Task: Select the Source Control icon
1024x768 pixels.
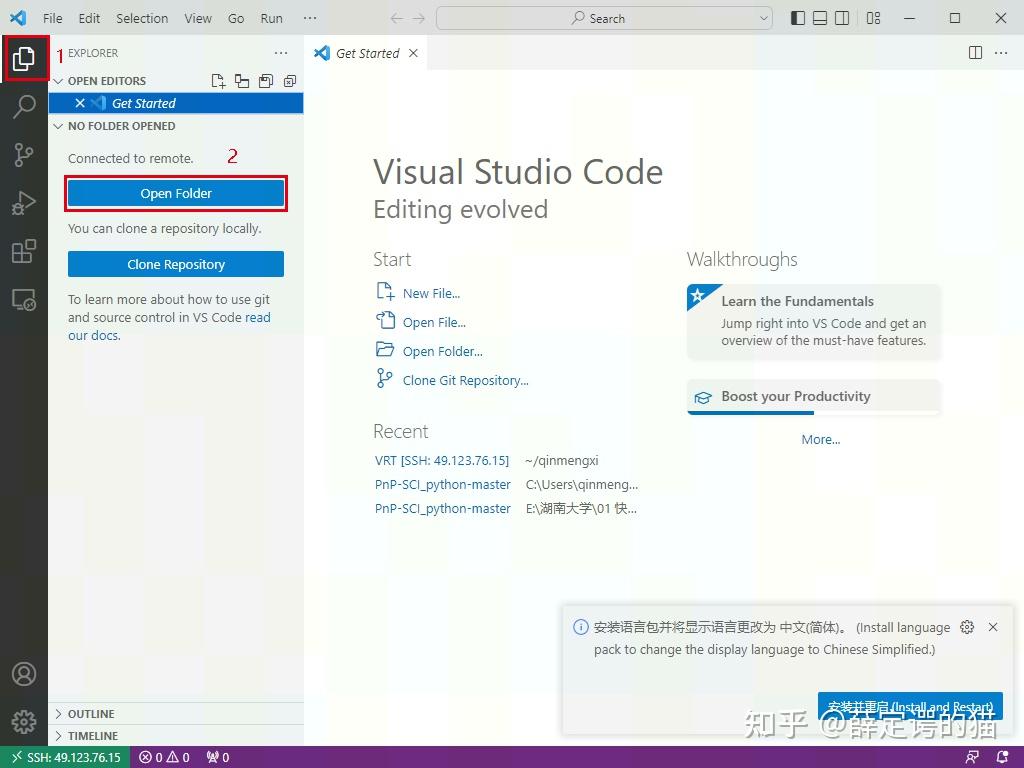Action: click(x=25, y=154)
